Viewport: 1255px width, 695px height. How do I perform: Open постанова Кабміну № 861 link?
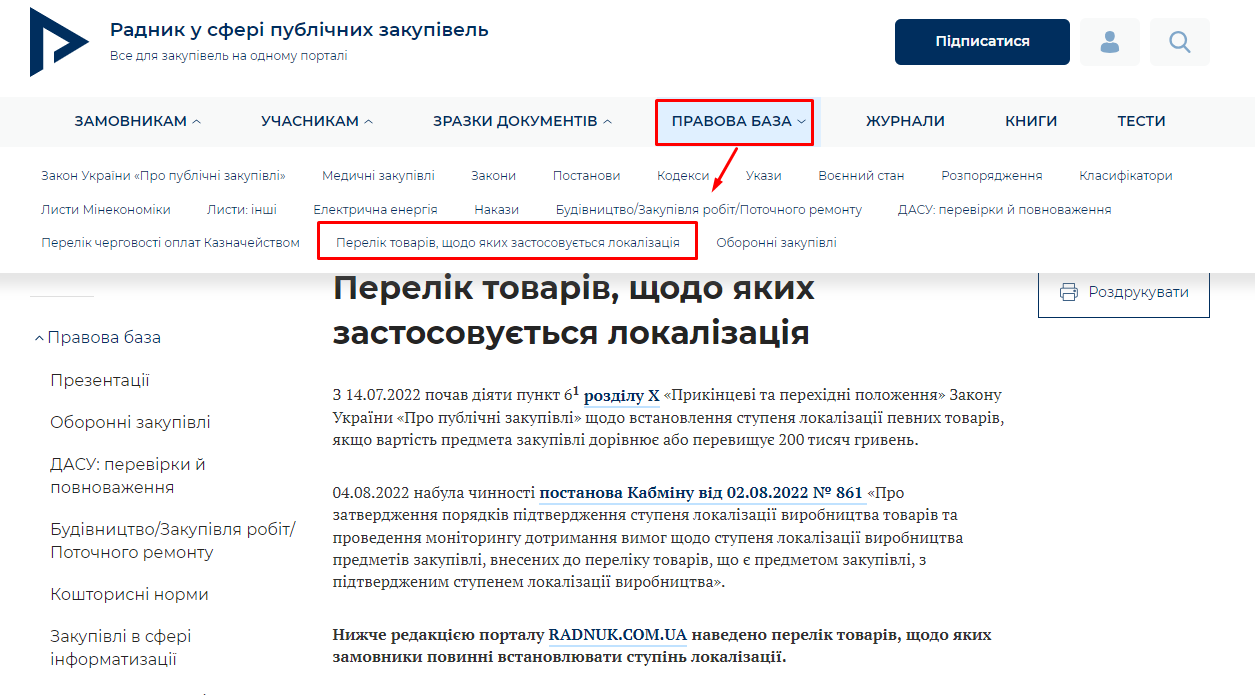coord(700,492)
